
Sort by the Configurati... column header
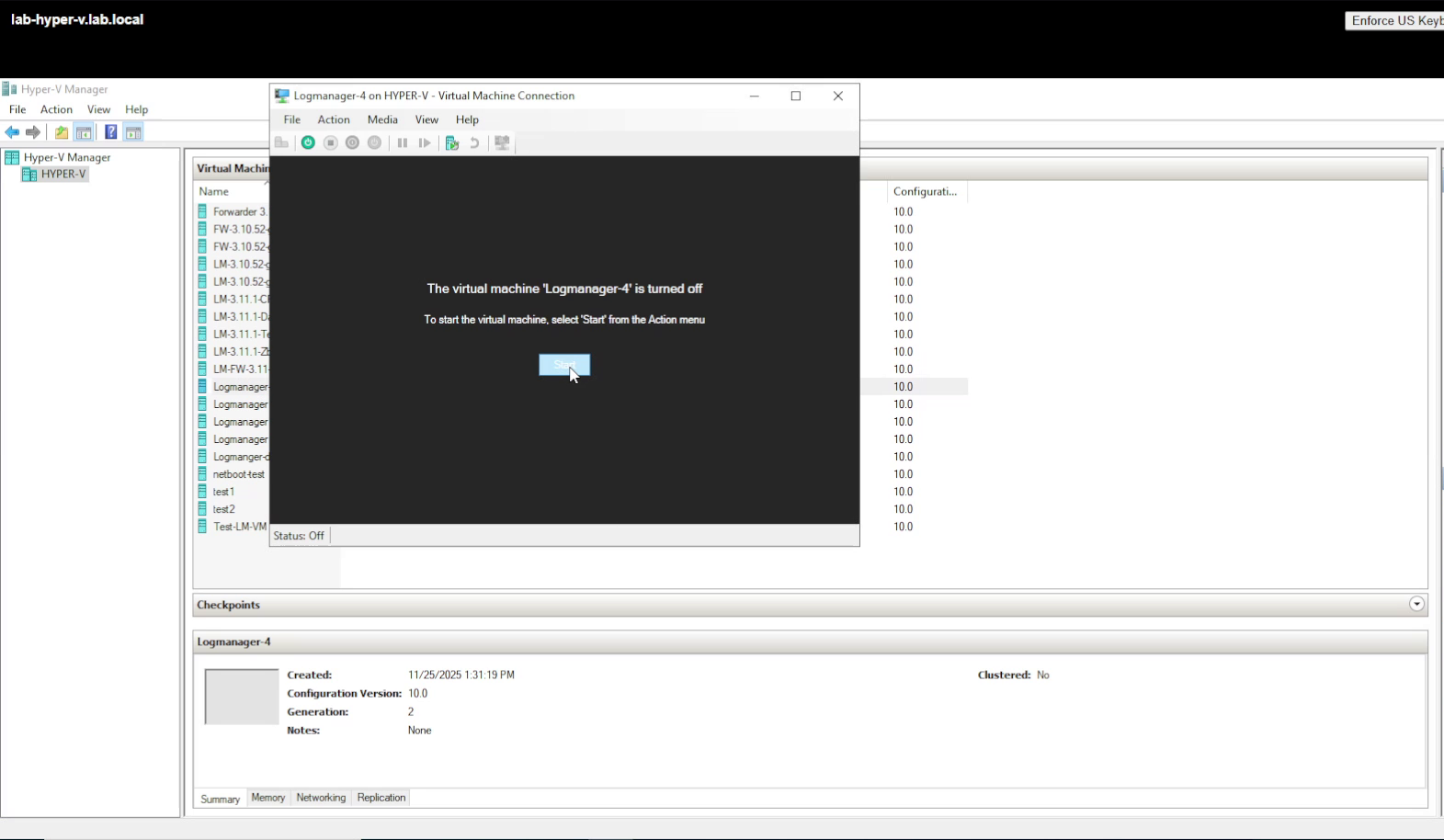point(927,191)
